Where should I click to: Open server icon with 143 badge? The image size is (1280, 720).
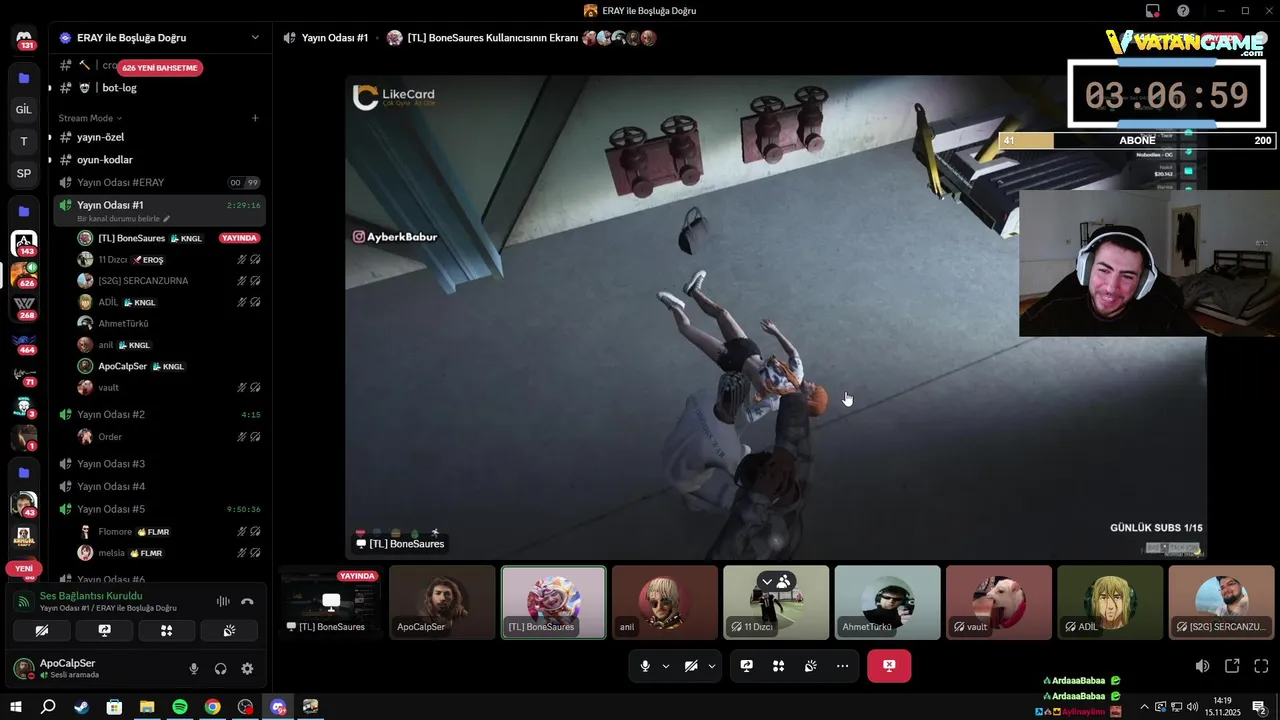point(24,243)
